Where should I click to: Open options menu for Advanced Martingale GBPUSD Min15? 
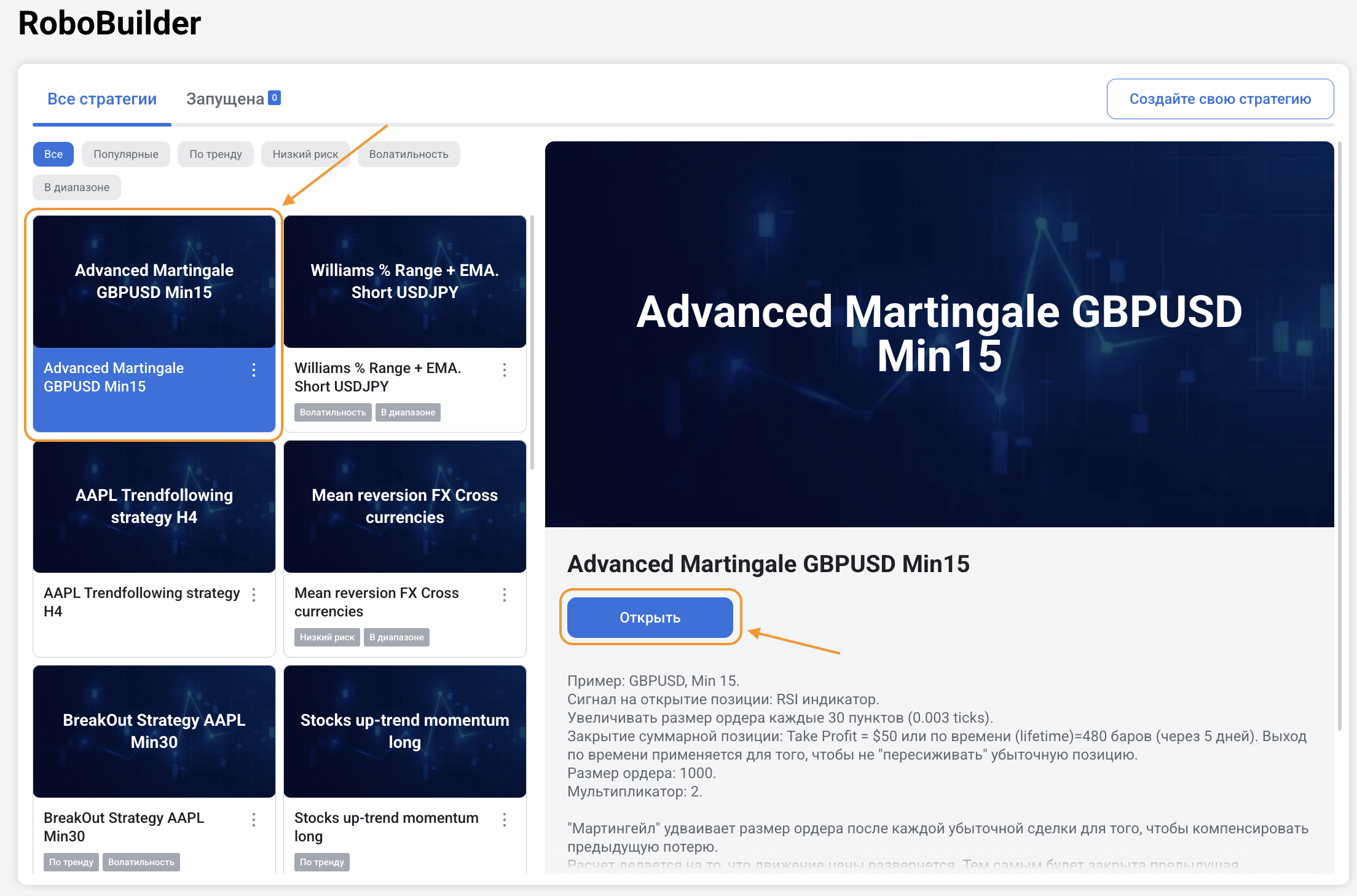pos(254,370)
